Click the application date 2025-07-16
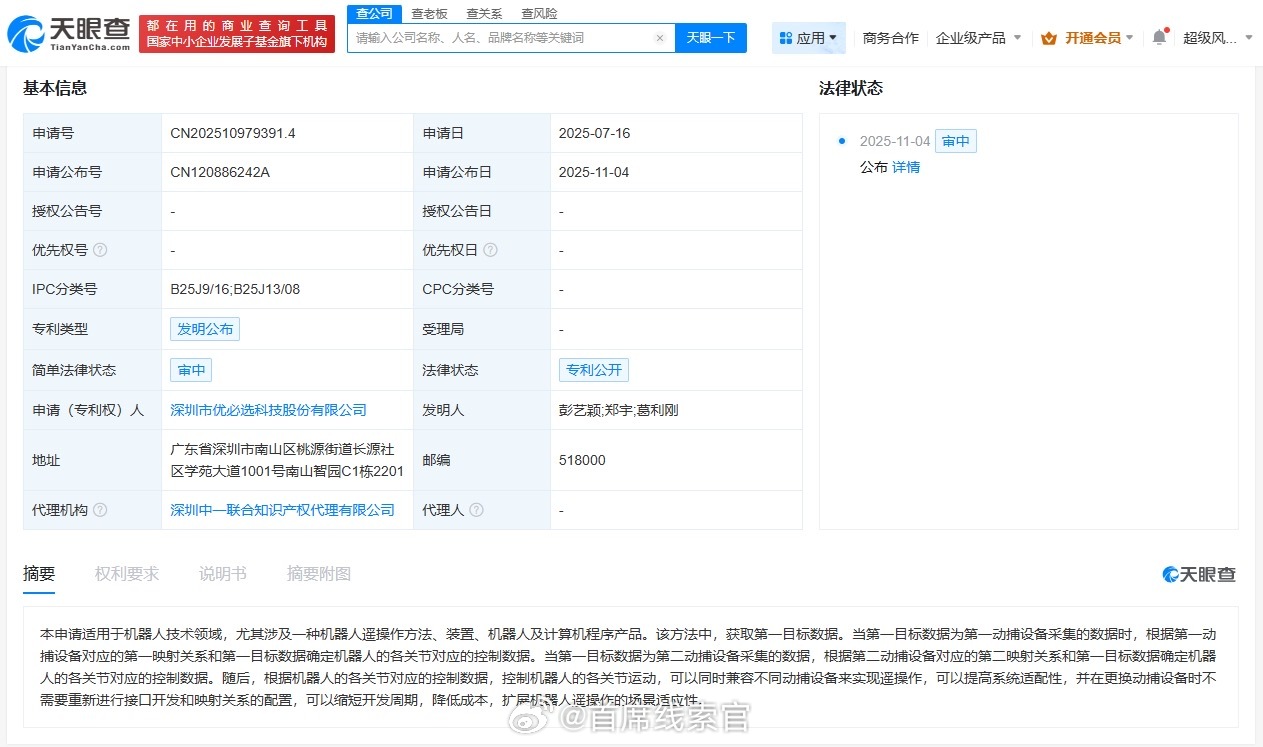1263x747 pixels. pos(594,133)
